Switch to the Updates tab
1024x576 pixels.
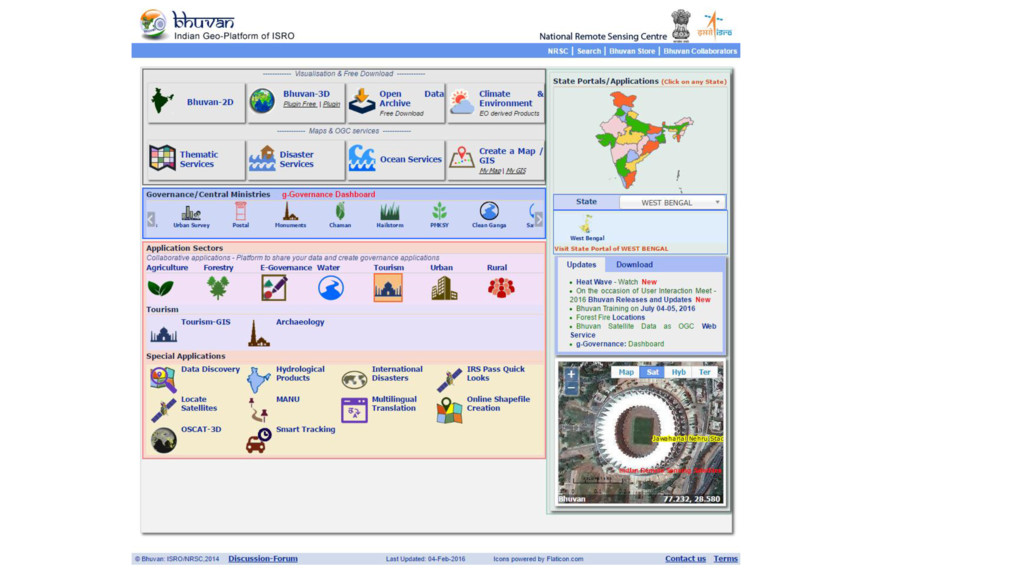(x=581, y=264)
